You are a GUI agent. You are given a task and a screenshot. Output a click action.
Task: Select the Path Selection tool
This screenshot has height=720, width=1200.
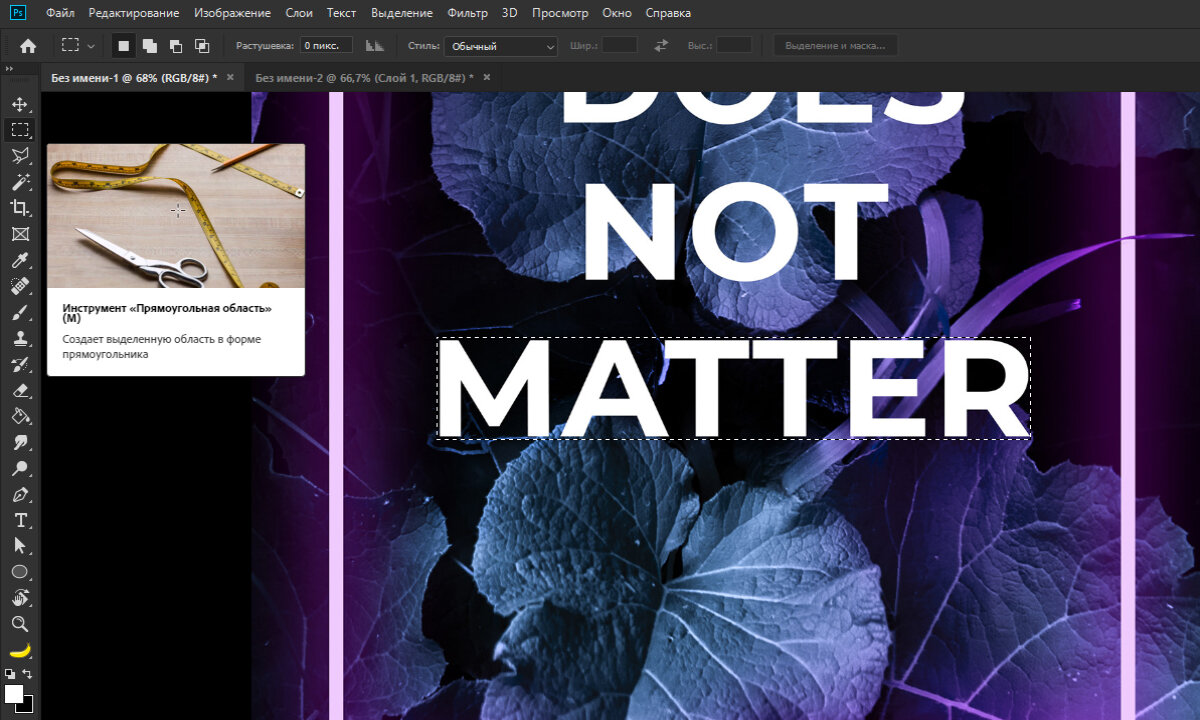tap(19, 546)
